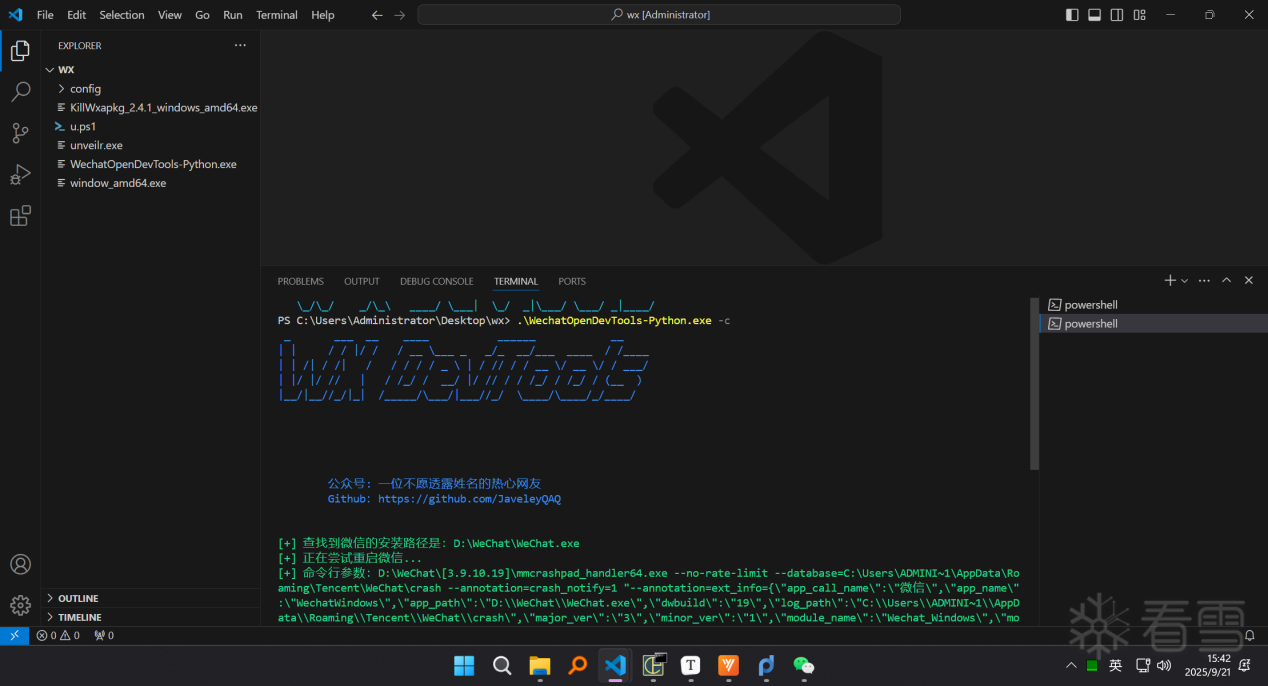Click the VS Code logo icon
The image size is (1268, 686).
(15, 15)
